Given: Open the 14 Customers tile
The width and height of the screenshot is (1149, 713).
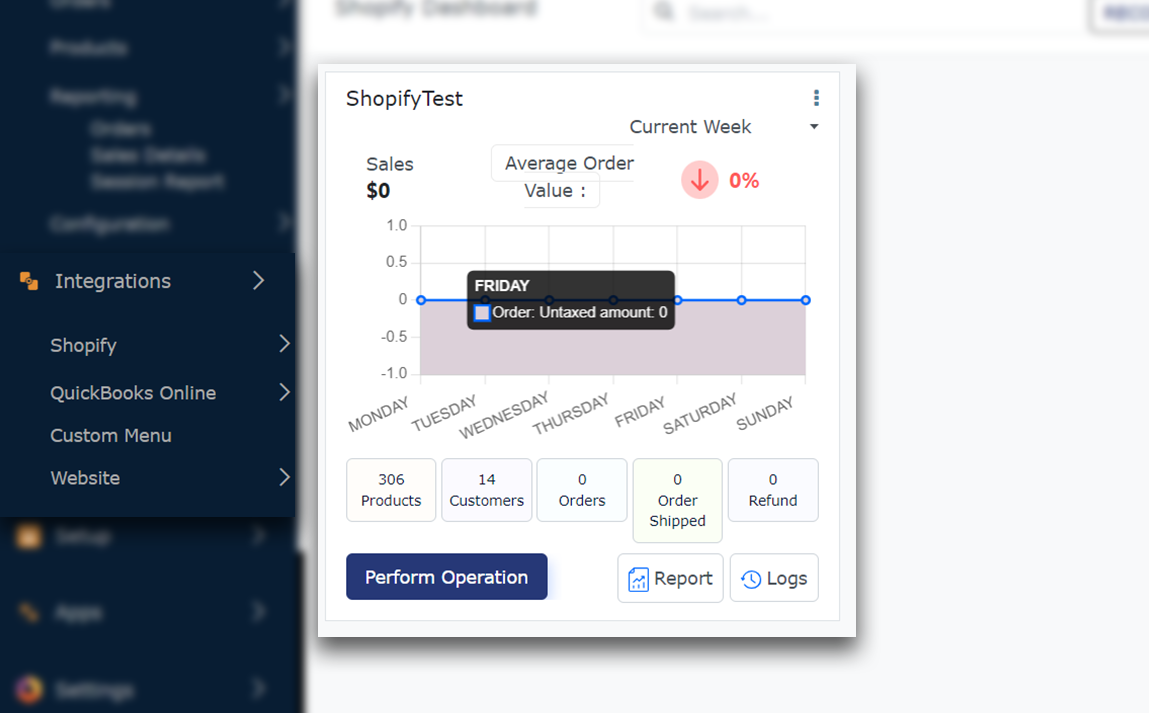Looking at the screenshot, I should pos(486,490).
